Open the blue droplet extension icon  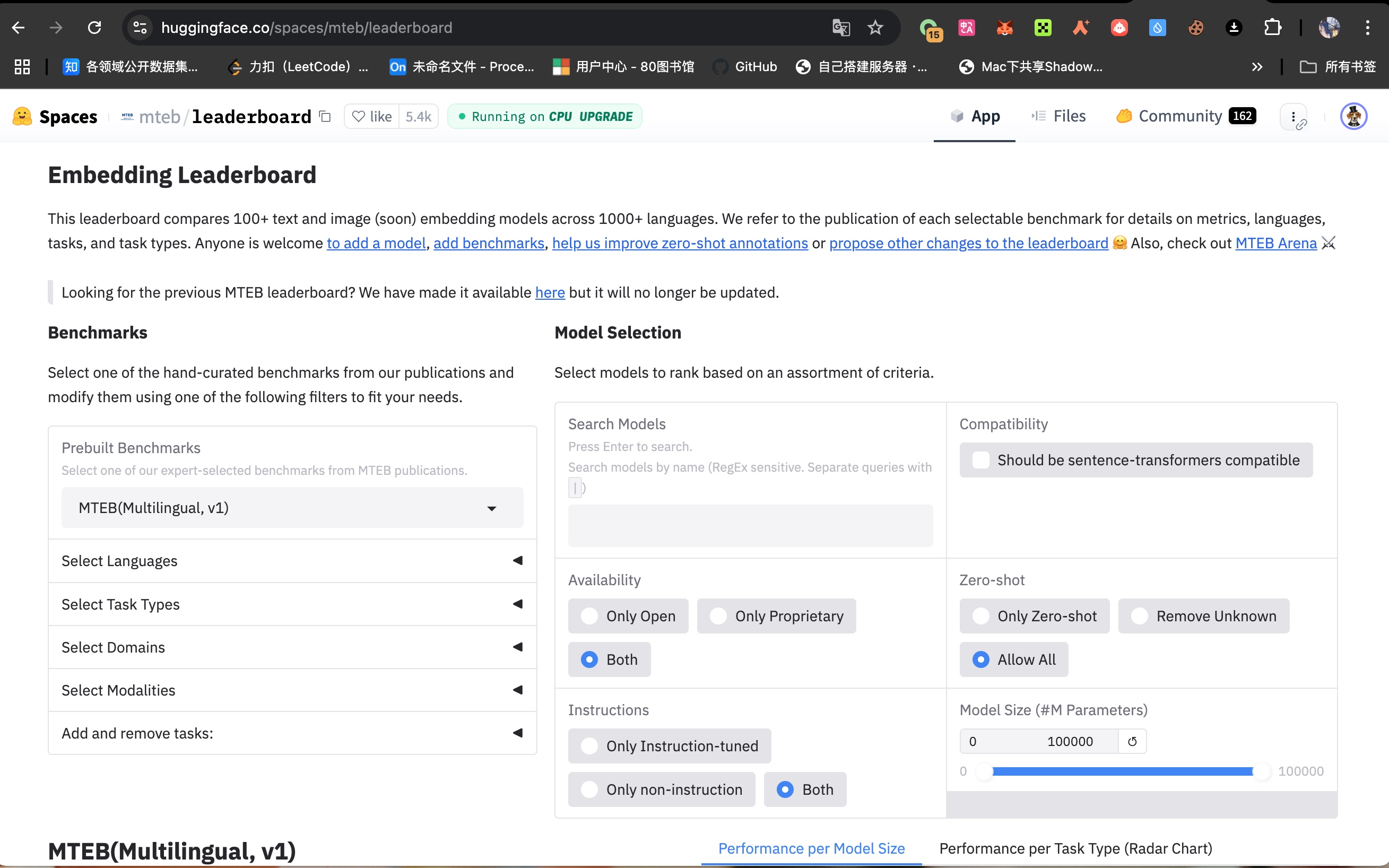click(1157, 28)
